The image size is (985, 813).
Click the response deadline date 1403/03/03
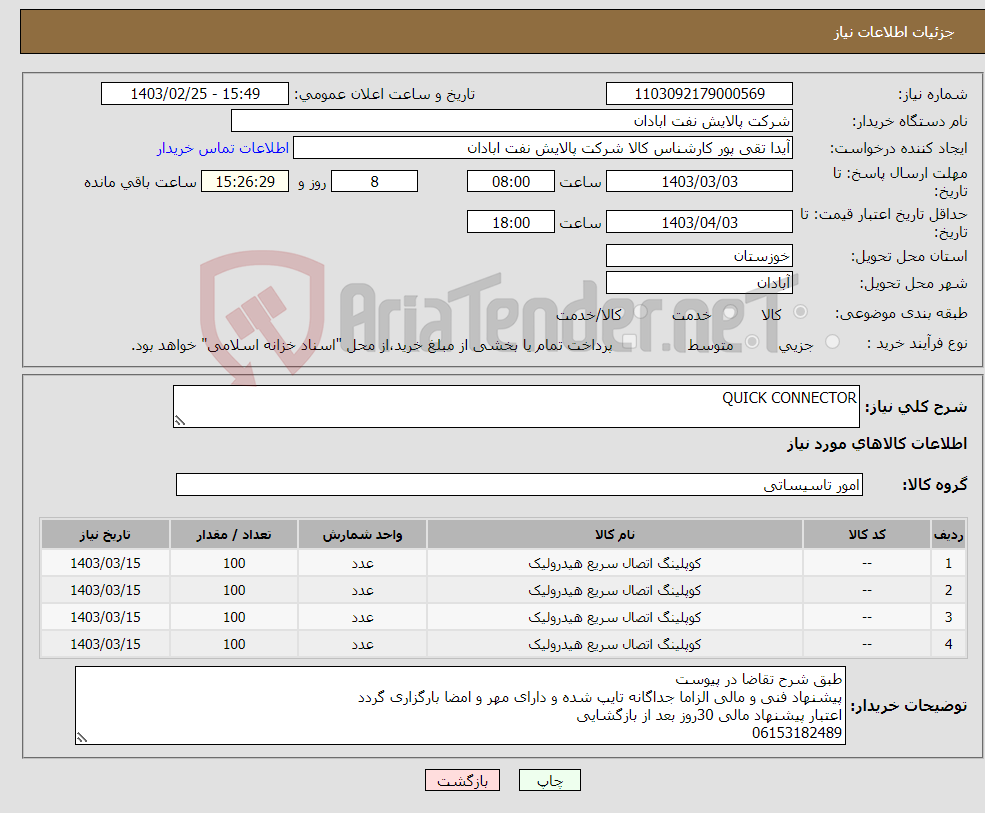[699, 182]
